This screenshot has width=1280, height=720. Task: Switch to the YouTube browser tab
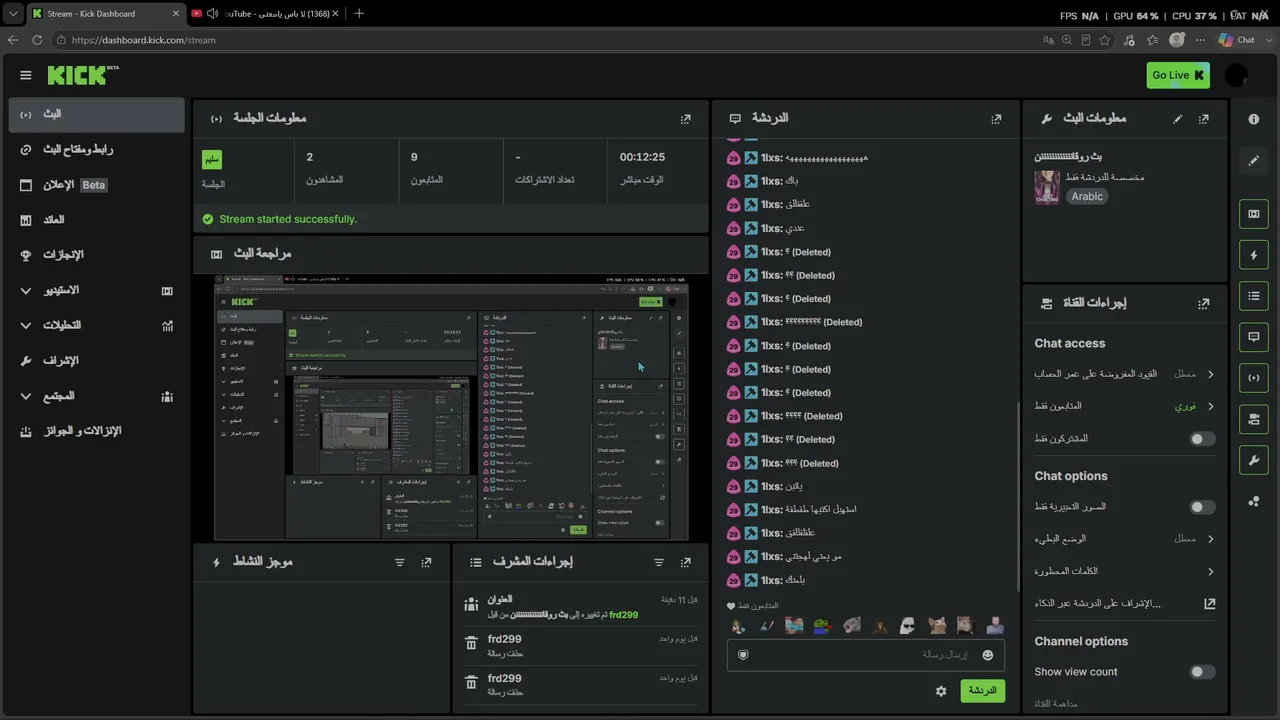pos(265,13)
